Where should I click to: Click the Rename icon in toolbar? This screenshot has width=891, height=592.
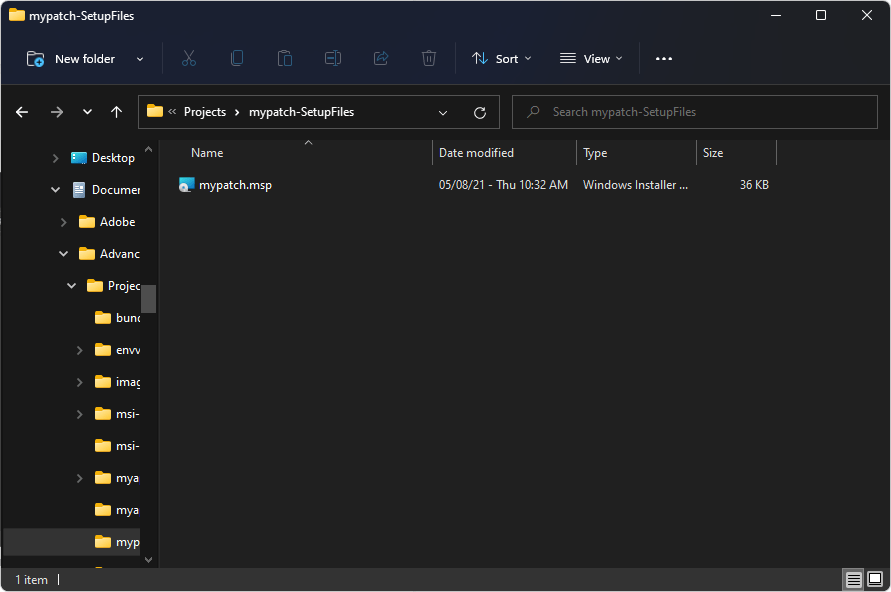click(x=333, y=59)
